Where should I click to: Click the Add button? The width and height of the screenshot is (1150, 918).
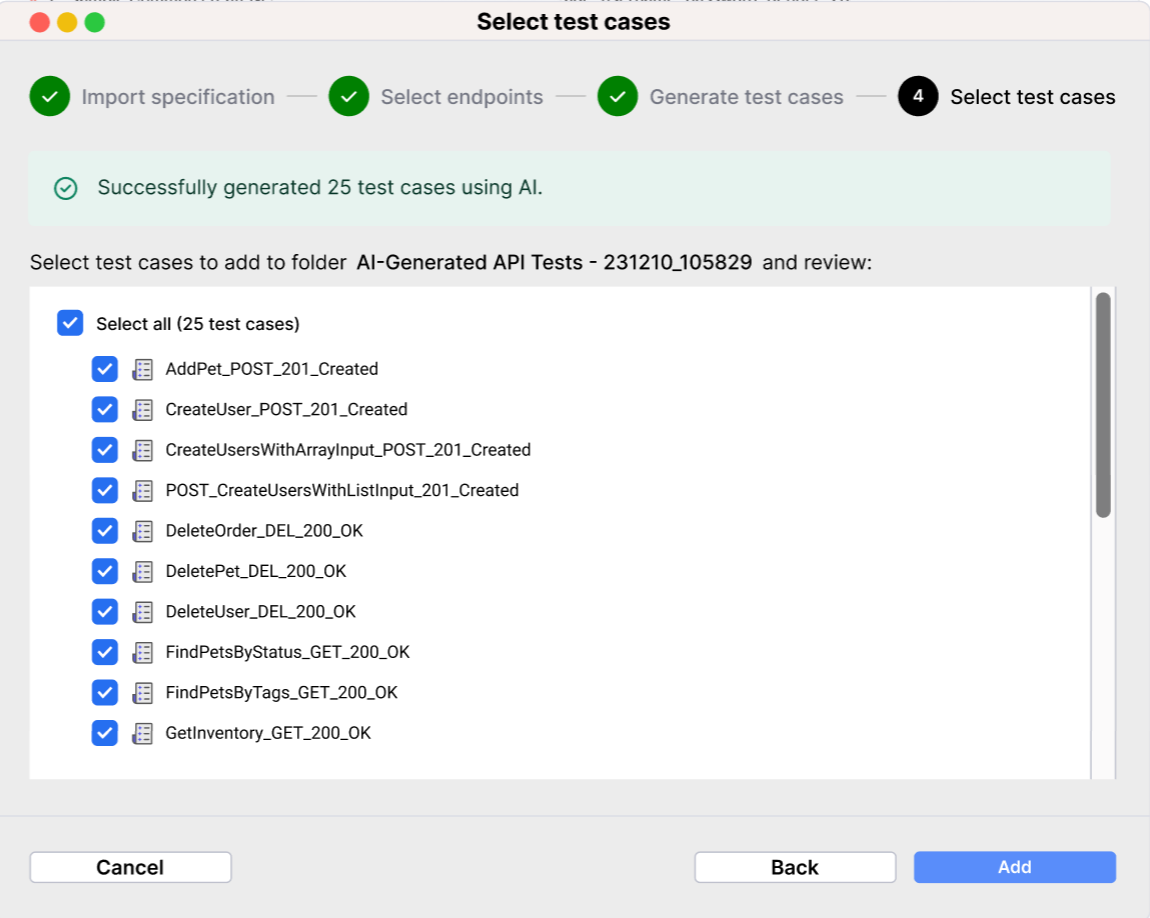[1015, 867]
